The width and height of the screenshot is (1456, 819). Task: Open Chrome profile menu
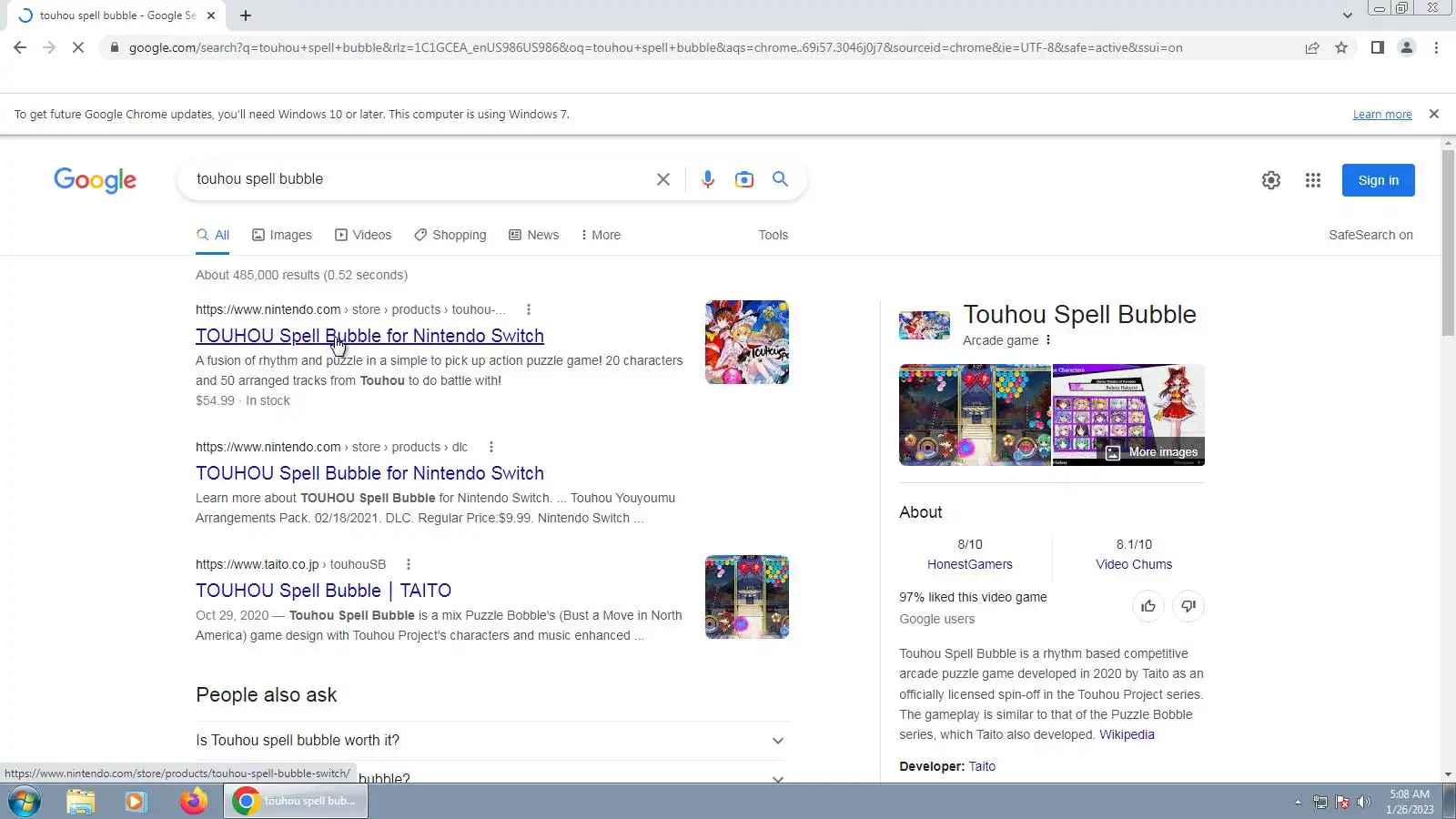coord(1407,47)
